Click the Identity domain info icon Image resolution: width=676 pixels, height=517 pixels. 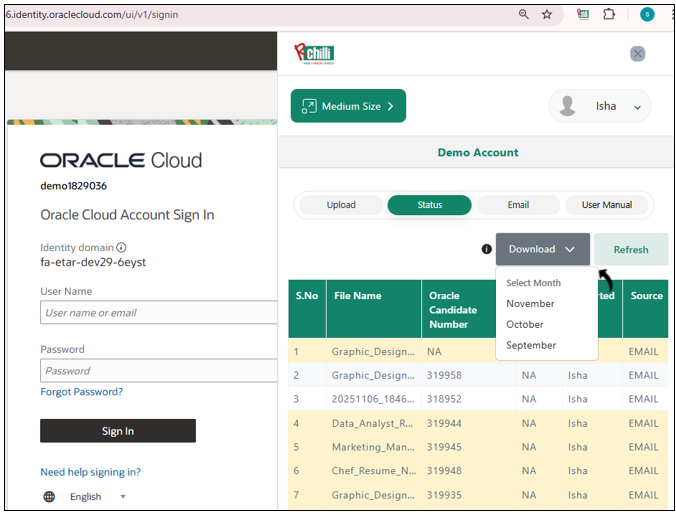[x=122, y=247]
